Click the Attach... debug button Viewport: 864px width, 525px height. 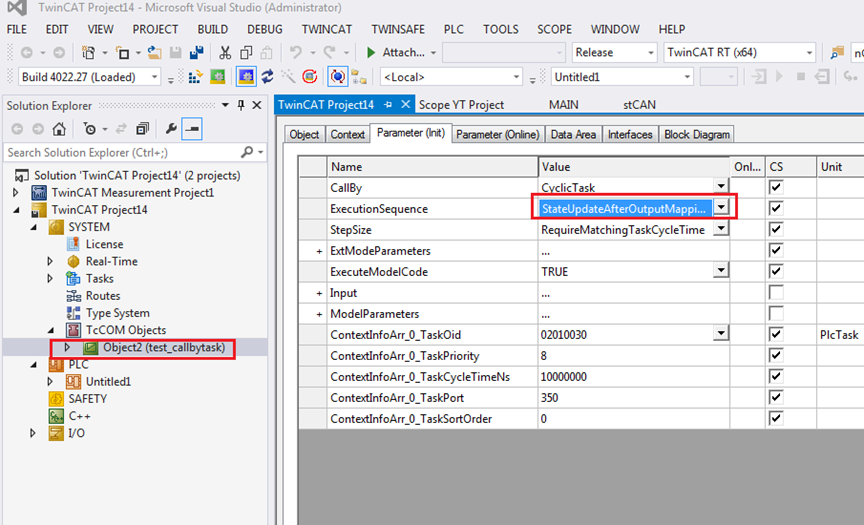coord(403,53)
